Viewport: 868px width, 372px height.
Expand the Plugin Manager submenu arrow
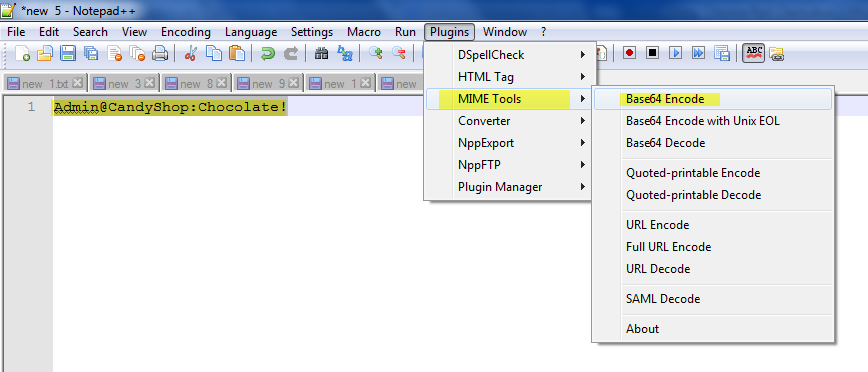point(583,187)
